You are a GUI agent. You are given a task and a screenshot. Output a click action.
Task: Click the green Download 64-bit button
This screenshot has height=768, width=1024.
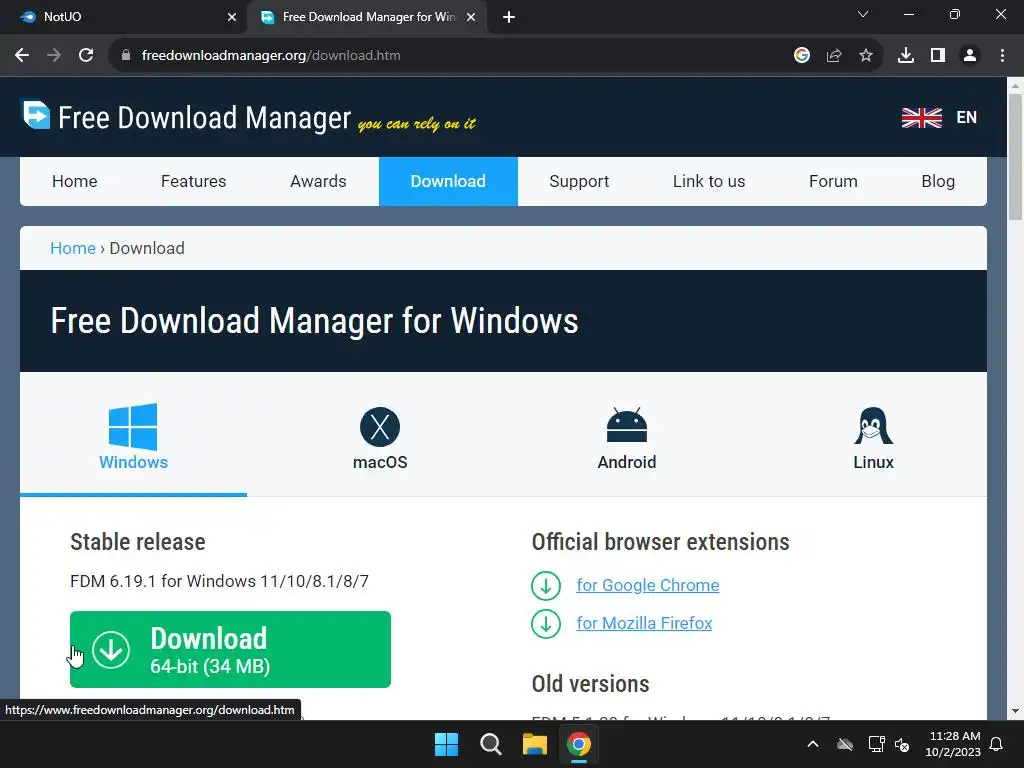click(x=231, y=649)
